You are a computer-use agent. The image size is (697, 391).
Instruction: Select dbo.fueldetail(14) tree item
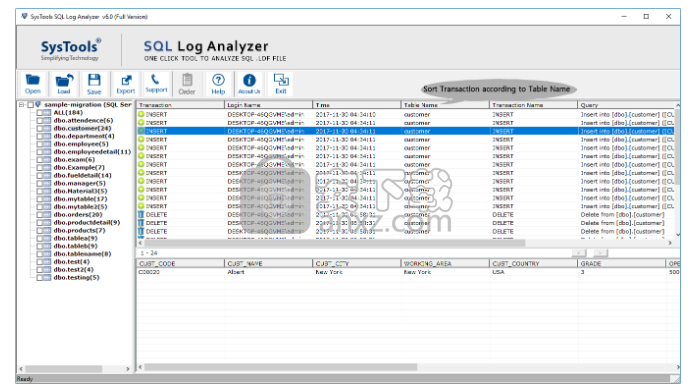pyautogui.click(x=82, y=176)
